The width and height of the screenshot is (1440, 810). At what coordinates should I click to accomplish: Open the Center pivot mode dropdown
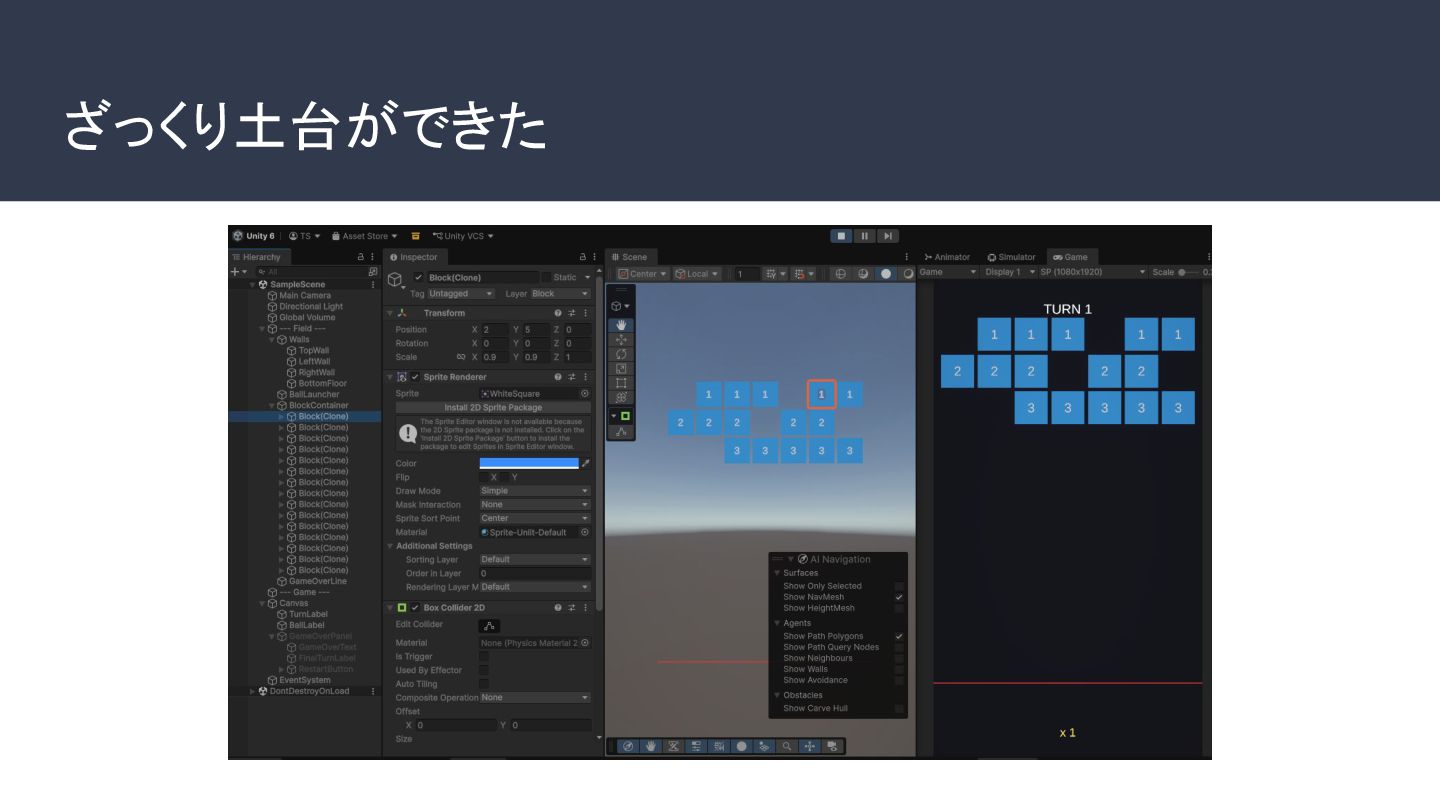[642, 274]
